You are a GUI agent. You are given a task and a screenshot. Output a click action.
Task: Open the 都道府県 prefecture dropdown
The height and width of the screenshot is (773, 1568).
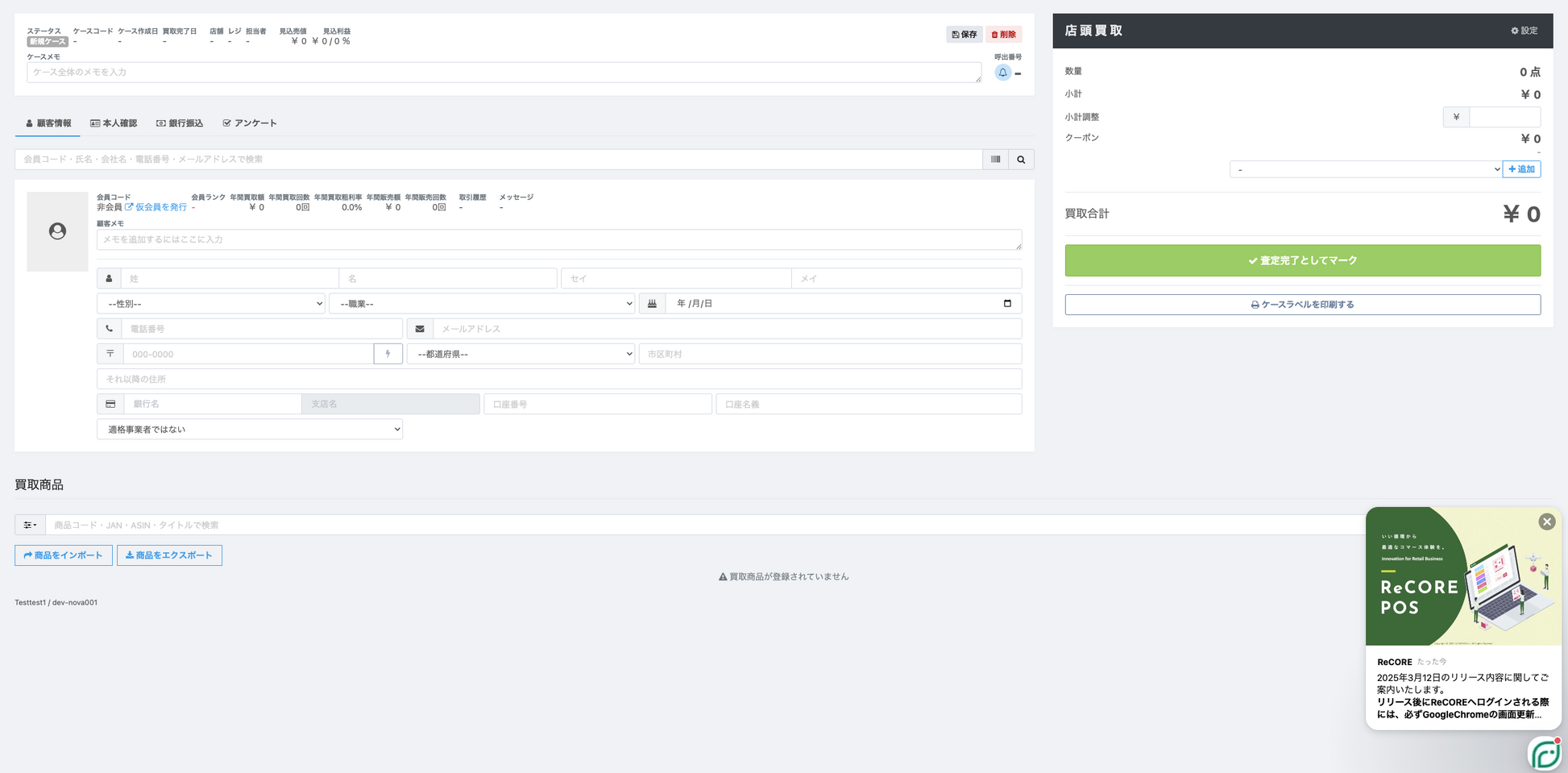point(521,354)
